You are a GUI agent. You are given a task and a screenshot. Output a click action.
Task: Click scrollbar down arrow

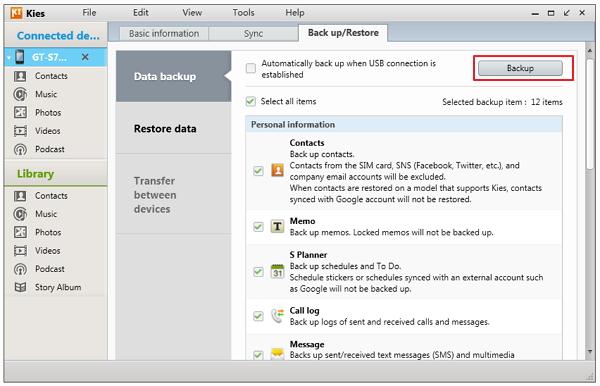point(590,352)
